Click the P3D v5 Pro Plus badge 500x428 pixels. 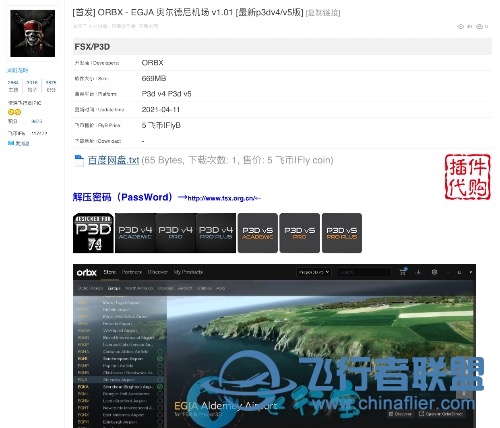[x=342, y=233]
